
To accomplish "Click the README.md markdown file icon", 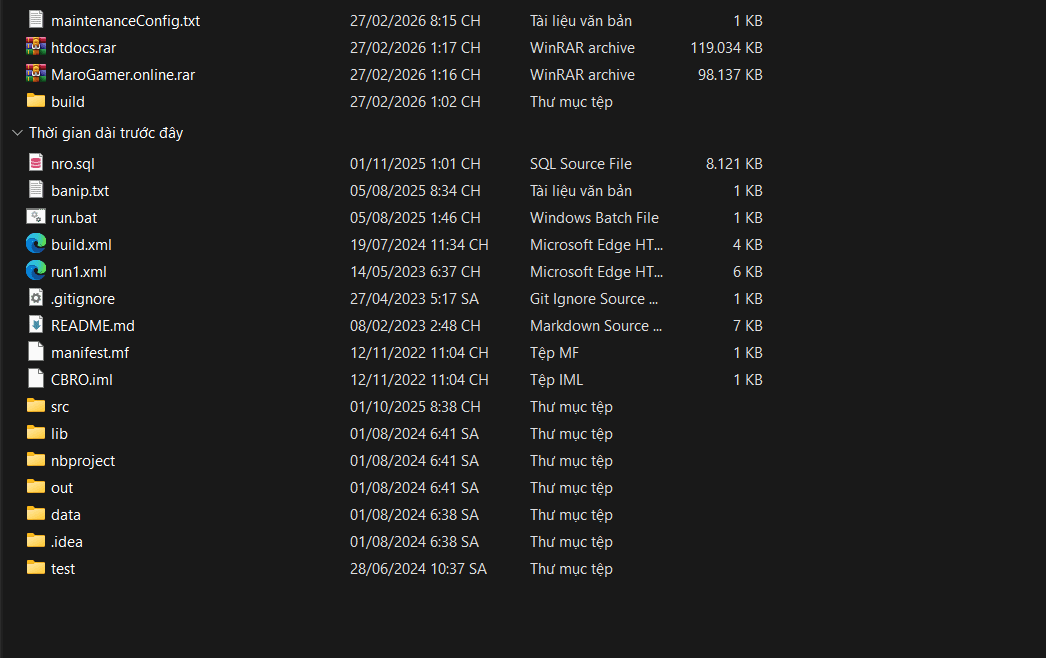I will click(x=36, y=324).
